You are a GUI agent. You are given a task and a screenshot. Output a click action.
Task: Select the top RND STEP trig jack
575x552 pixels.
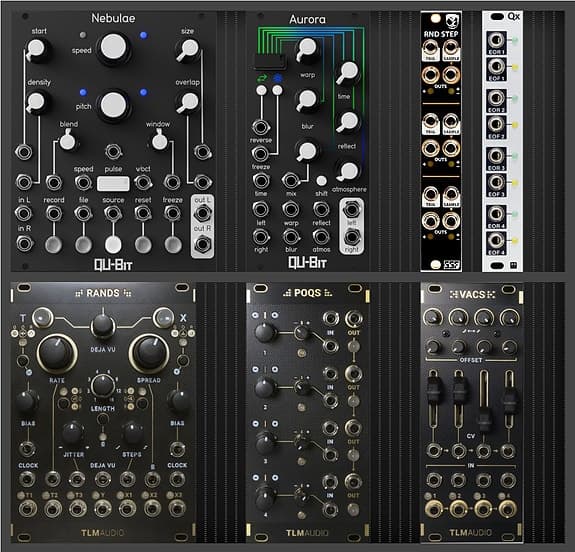coord(431,48)
